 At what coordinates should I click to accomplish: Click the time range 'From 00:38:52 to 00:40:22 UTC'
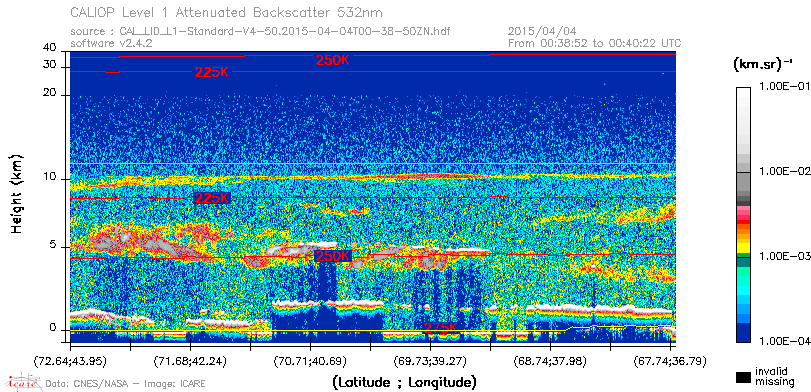pyautogui.click(x=594, y=43)
